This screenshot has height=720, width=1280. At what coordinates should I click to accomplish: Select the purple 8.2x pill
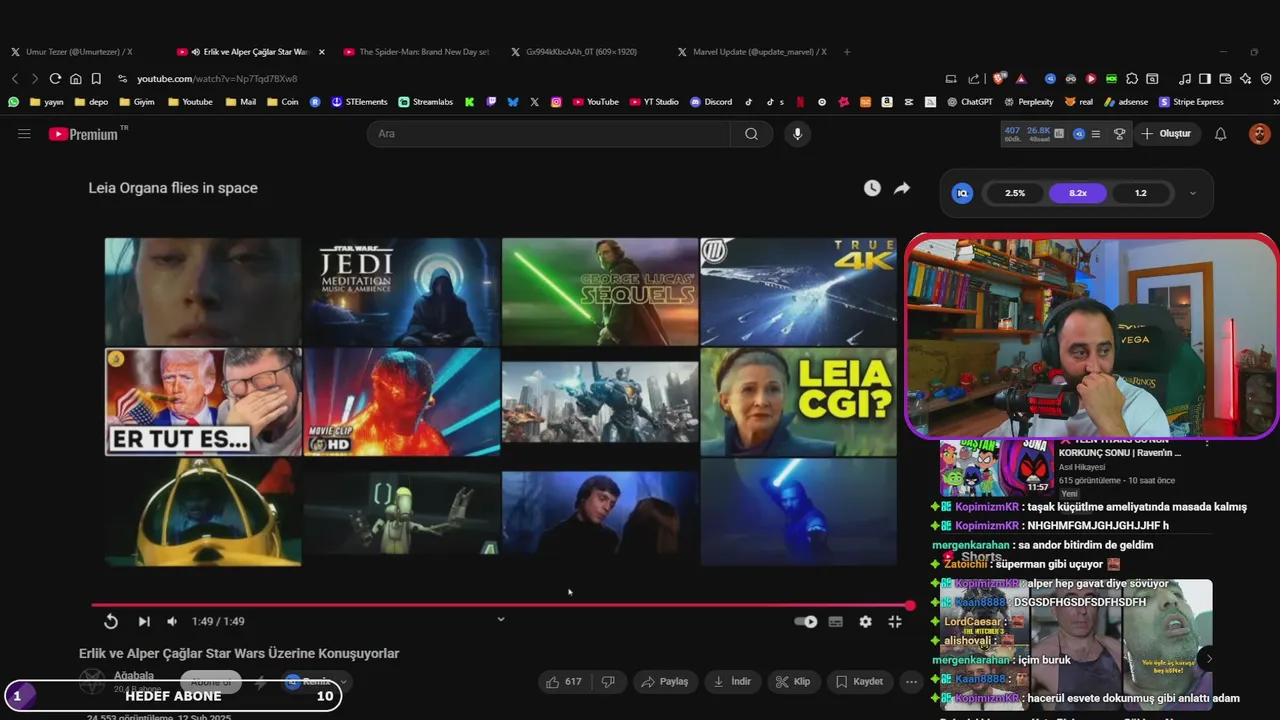click(1077, 193)
